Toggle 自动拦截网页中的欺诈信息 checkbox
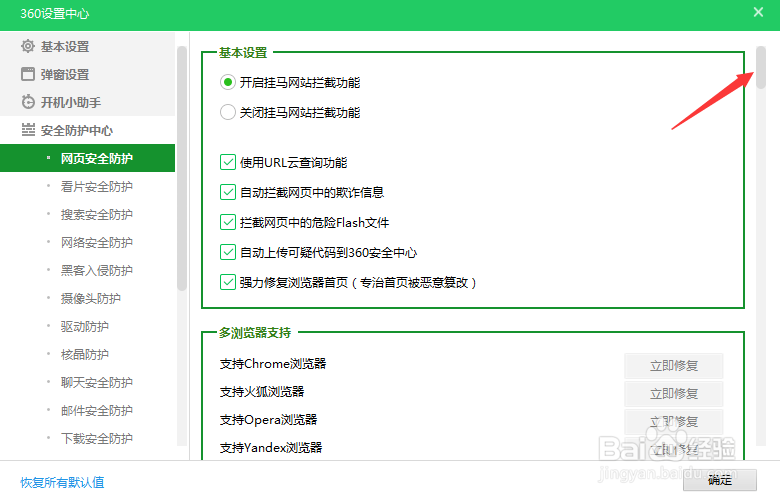Image resolution: width=780 pixels, height=500 pixels. (228, 192)
